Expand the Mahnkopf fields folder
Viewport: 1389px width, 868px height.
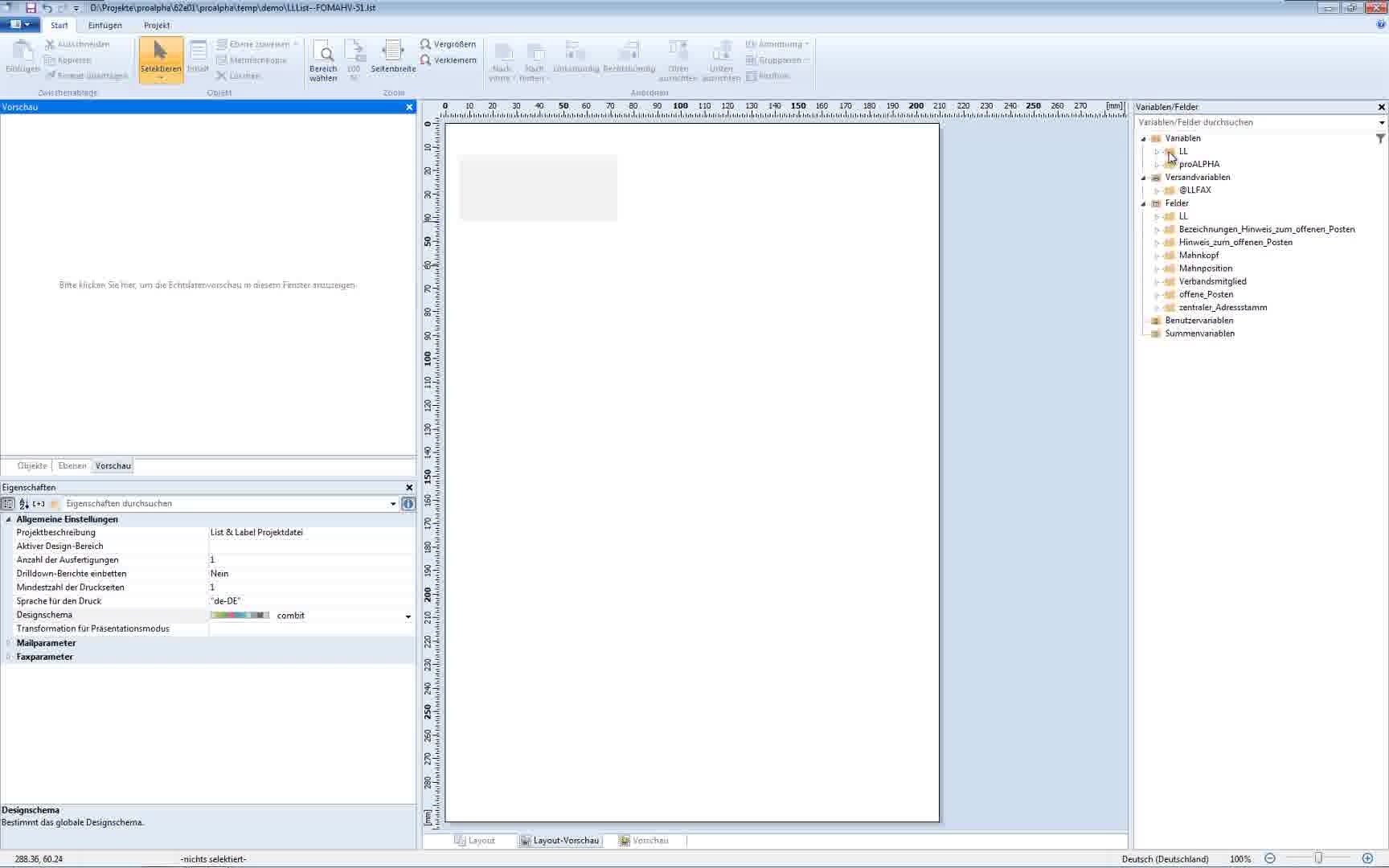(x=1157, y=256)
